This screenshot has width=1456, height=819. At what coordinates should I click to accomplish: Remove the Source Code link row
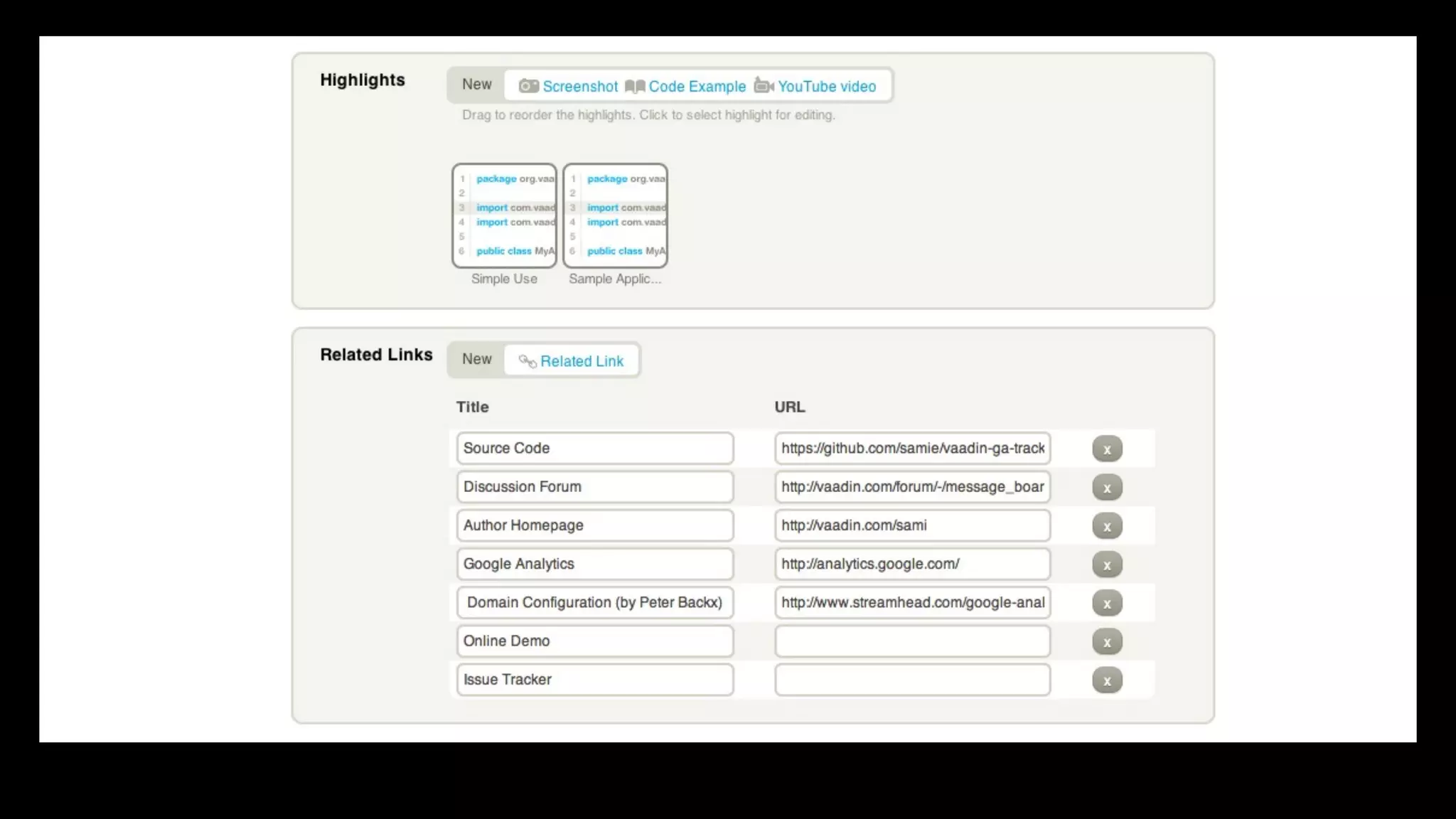tap(1107, 449)
